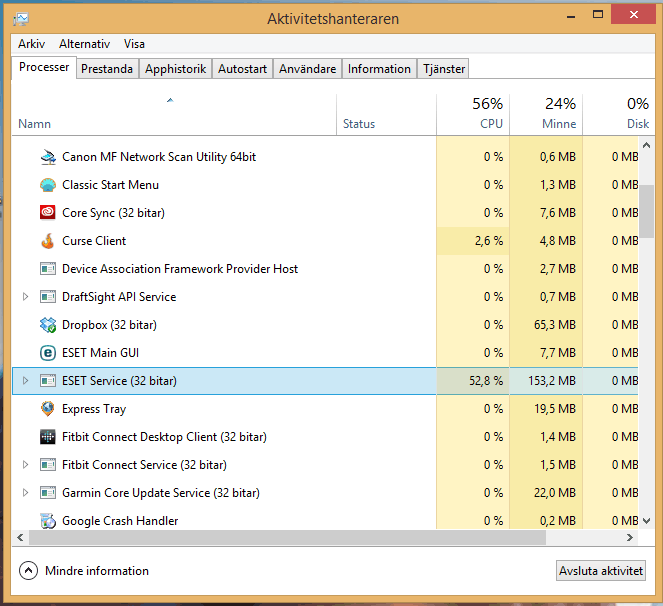Click the 153,2 MB memory value

(x=552, y=381)
